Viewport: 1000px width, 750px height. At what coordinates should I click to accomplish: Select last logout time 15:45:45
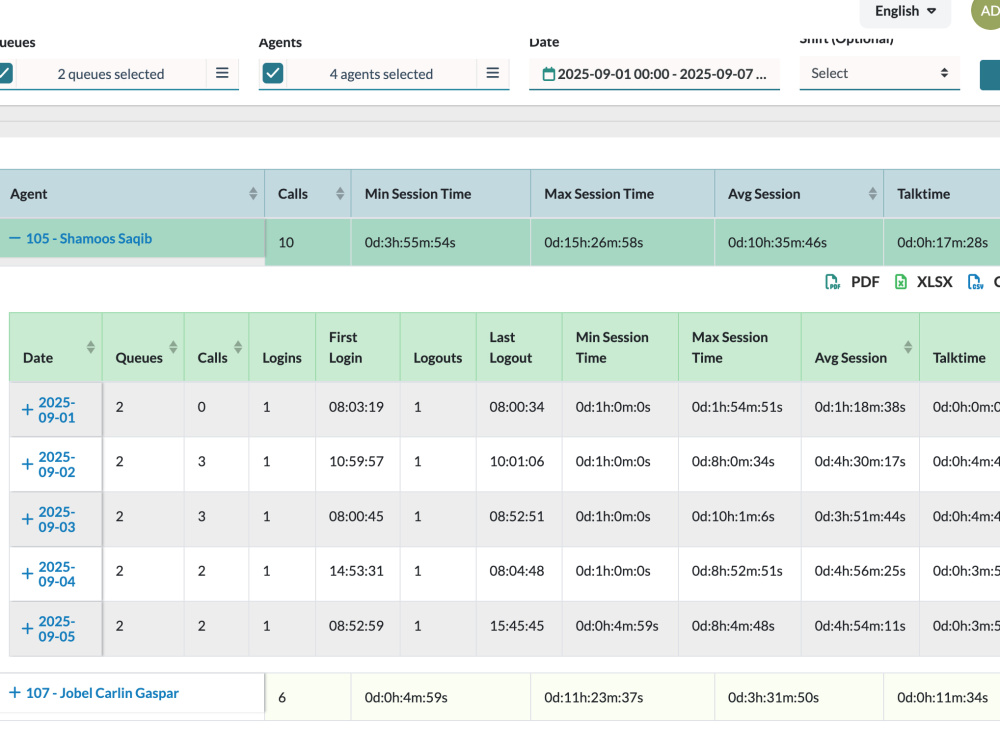click(517, 626)
